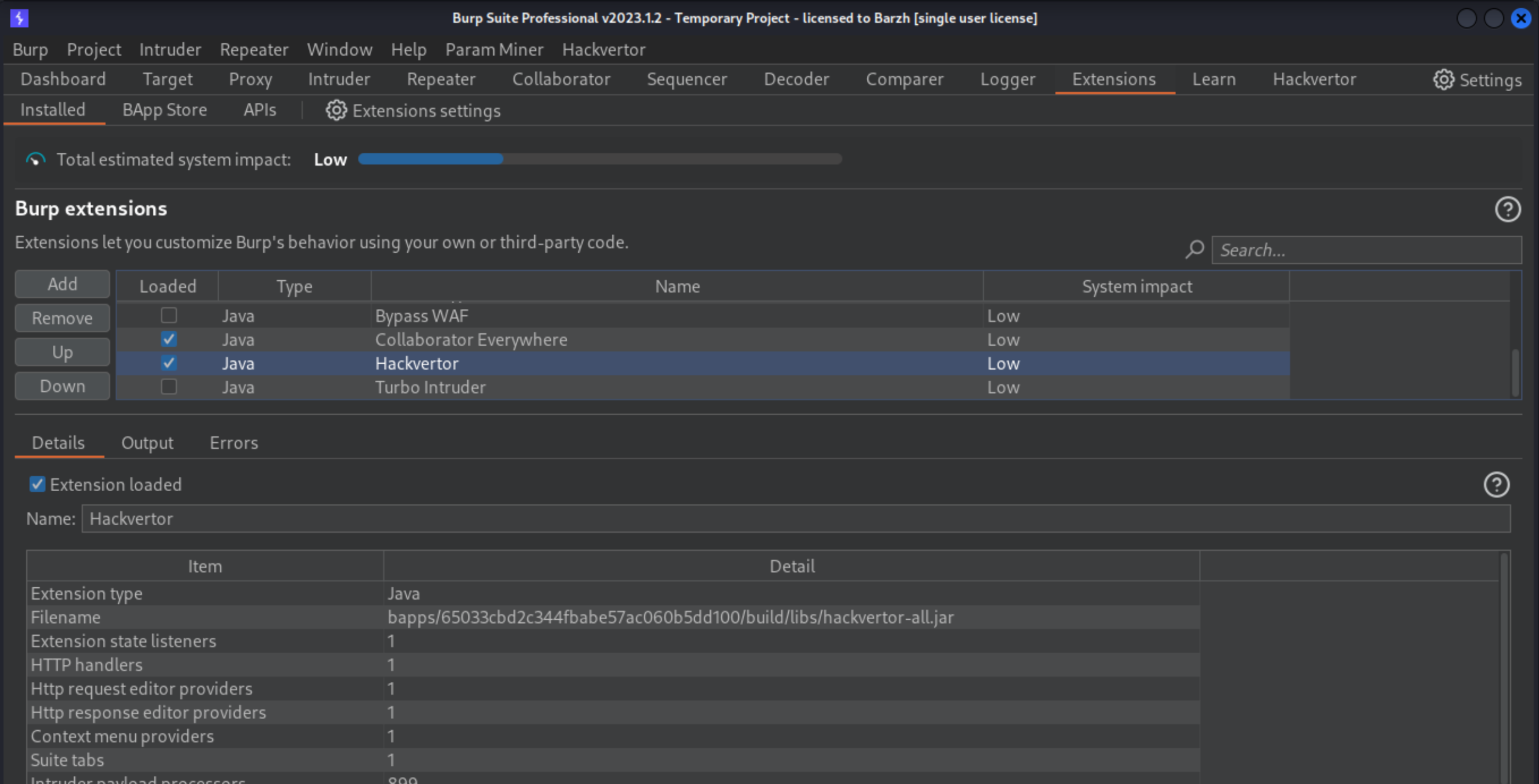Viewport: 1539px width, 784px height.
Task: Click the system impact gauge icon
Action: [x=35, y=159]
